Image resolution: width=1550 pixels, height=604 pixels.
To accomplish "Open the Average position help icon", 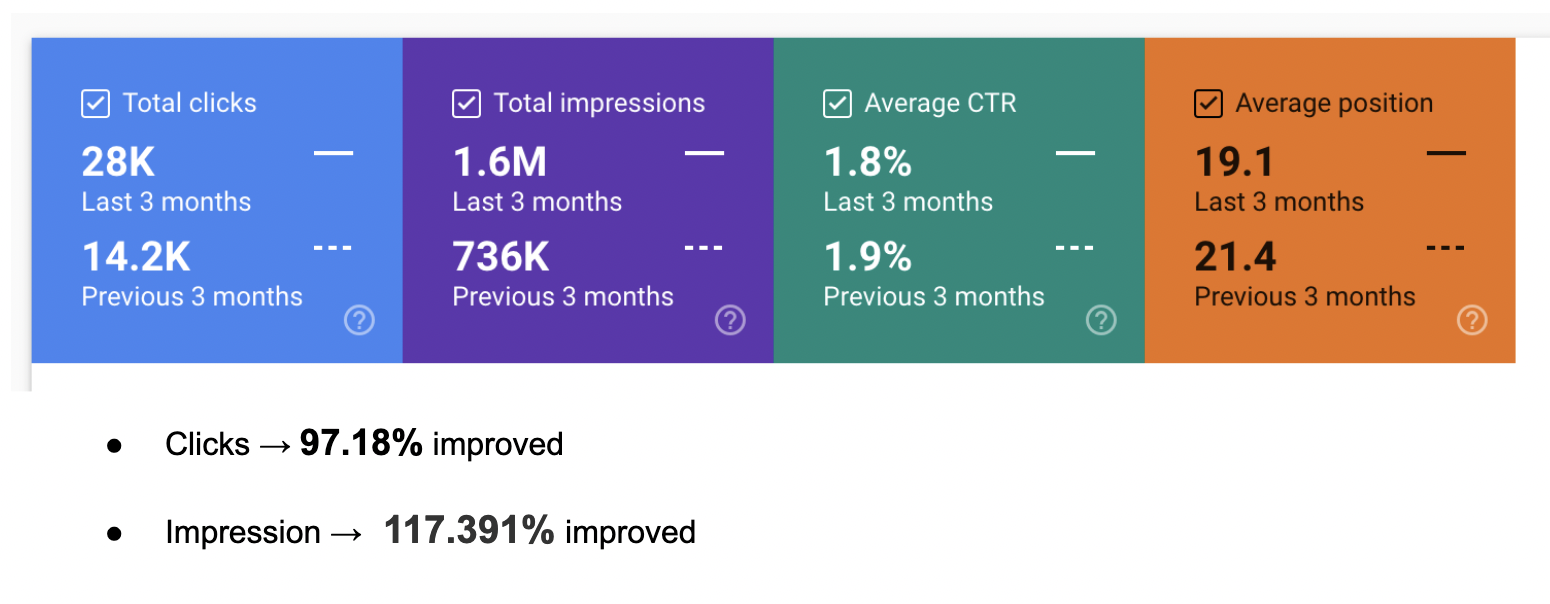I will click(x=1472, y=320).
